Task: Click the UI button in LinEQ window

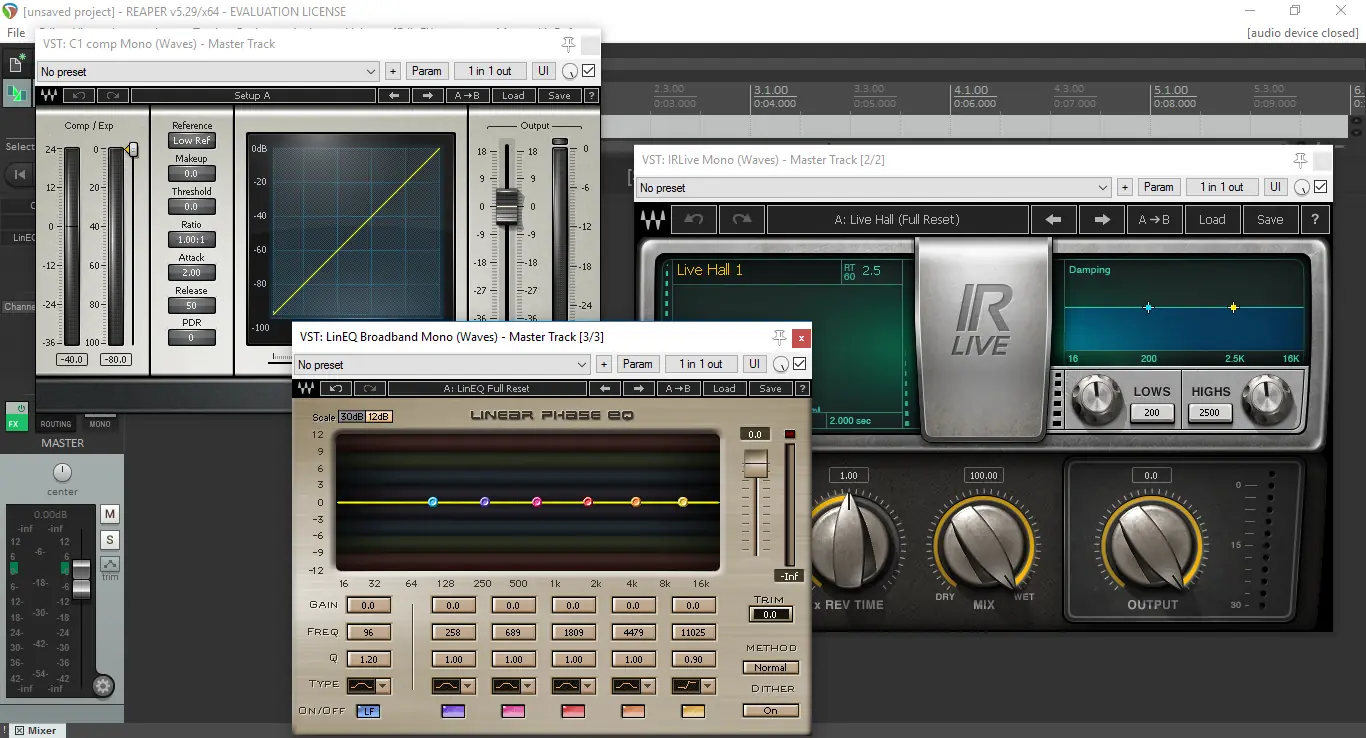Action: [754, 364]
